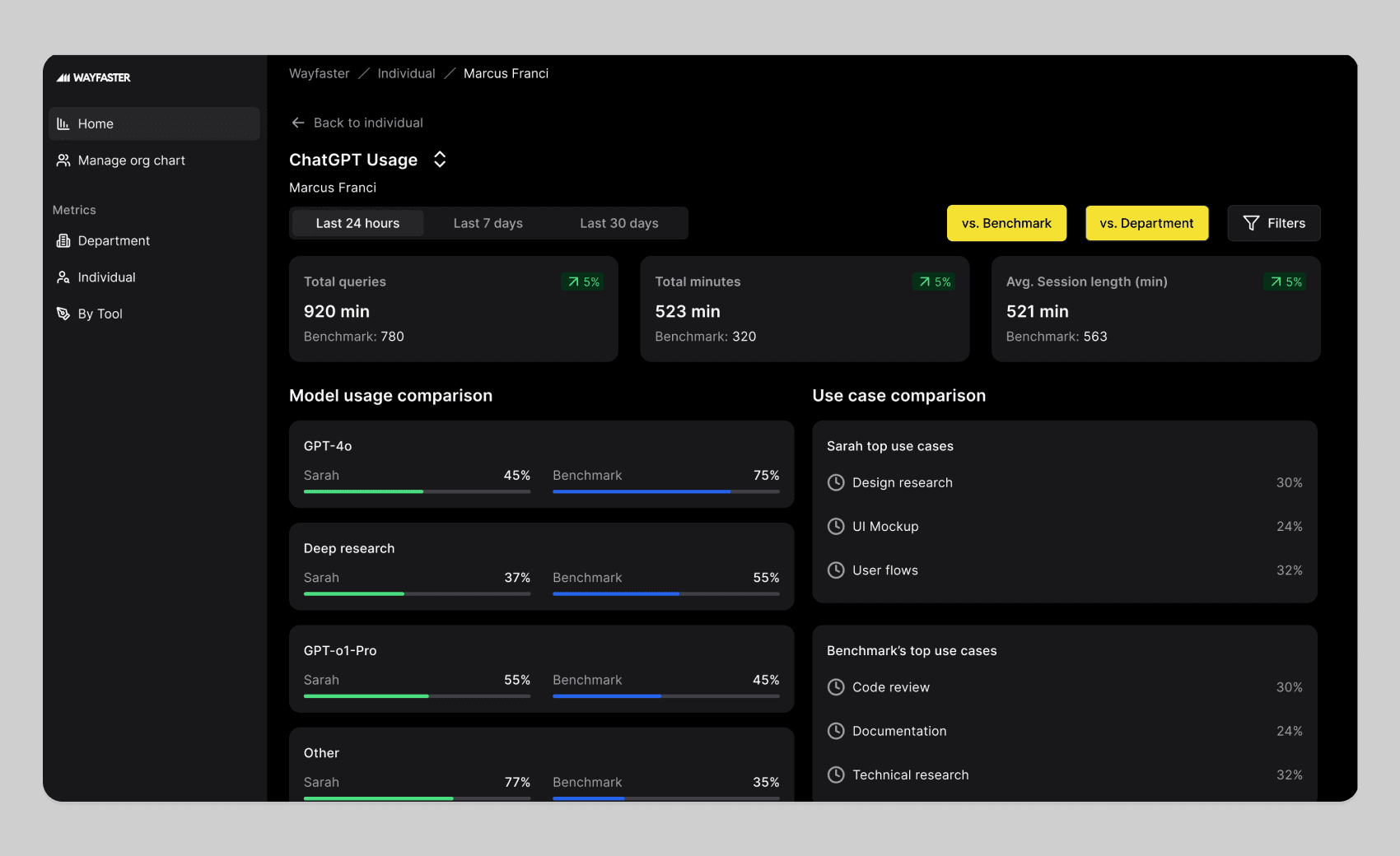Click the Home bar-chart icon in the sidebar
This screenshot has width=1400, height=856.
63,123
